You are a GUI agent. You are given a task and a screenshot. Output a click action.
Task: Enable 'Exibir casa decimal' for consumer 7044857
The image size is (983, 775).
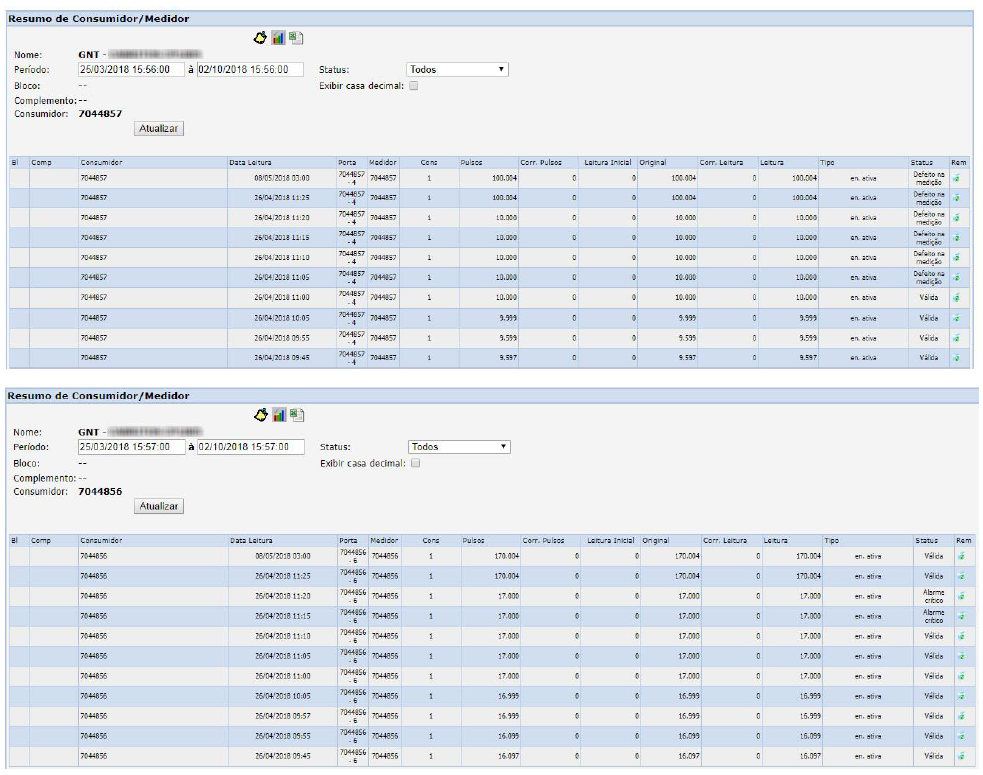tap(414, 86)
